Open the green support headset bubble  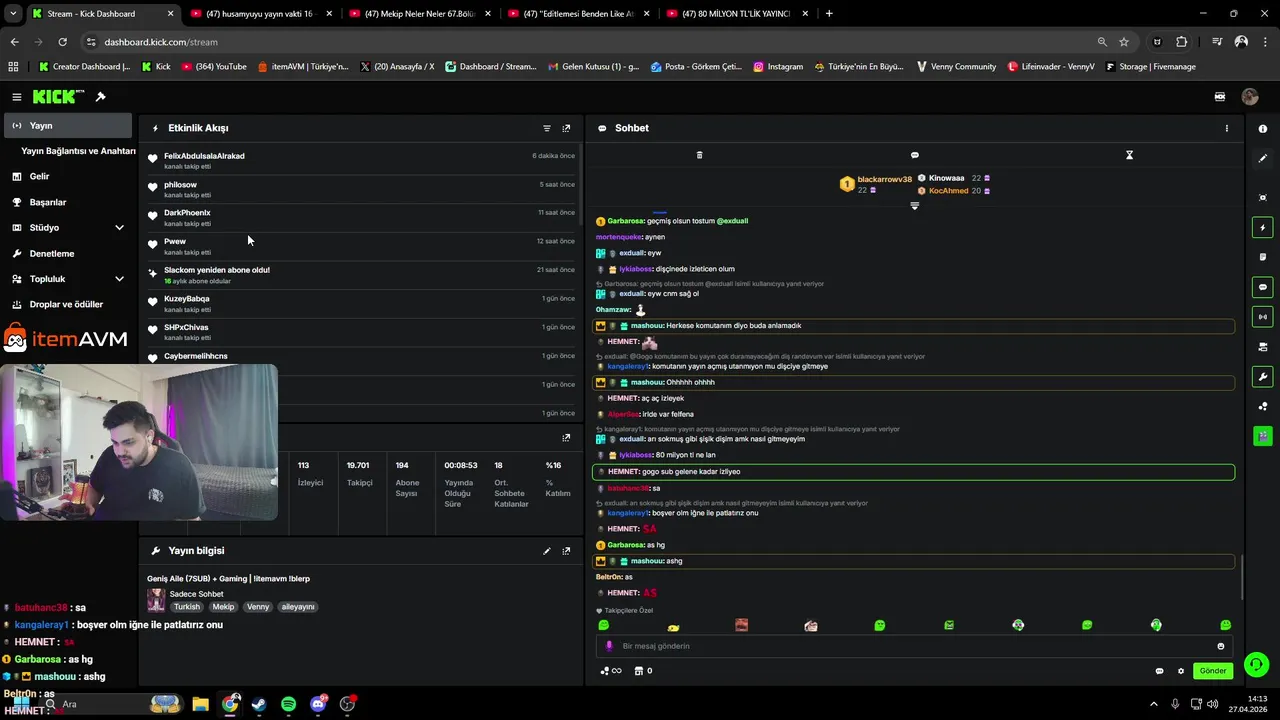(1257, 664)
